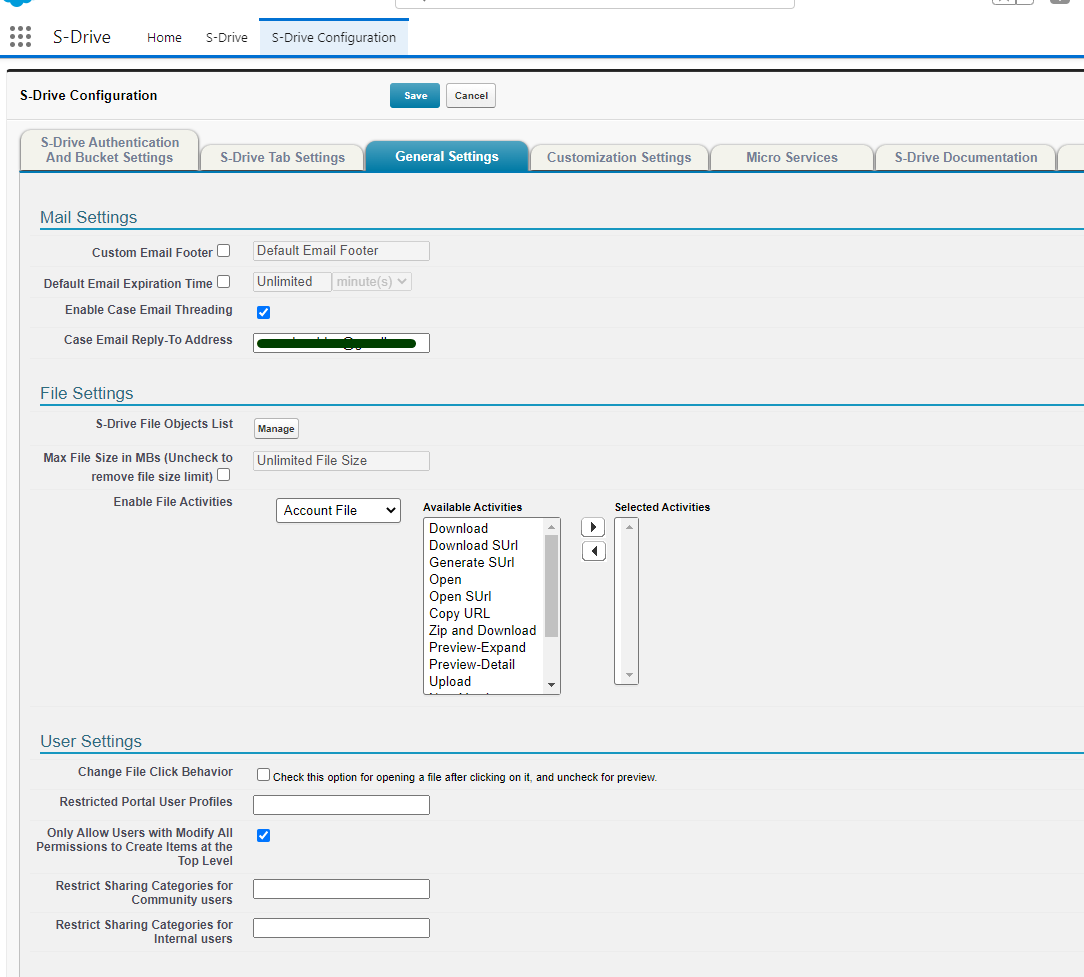Open the Home navigation tab
Viewport: 1084px width, 977px height.
pos(164,38)
